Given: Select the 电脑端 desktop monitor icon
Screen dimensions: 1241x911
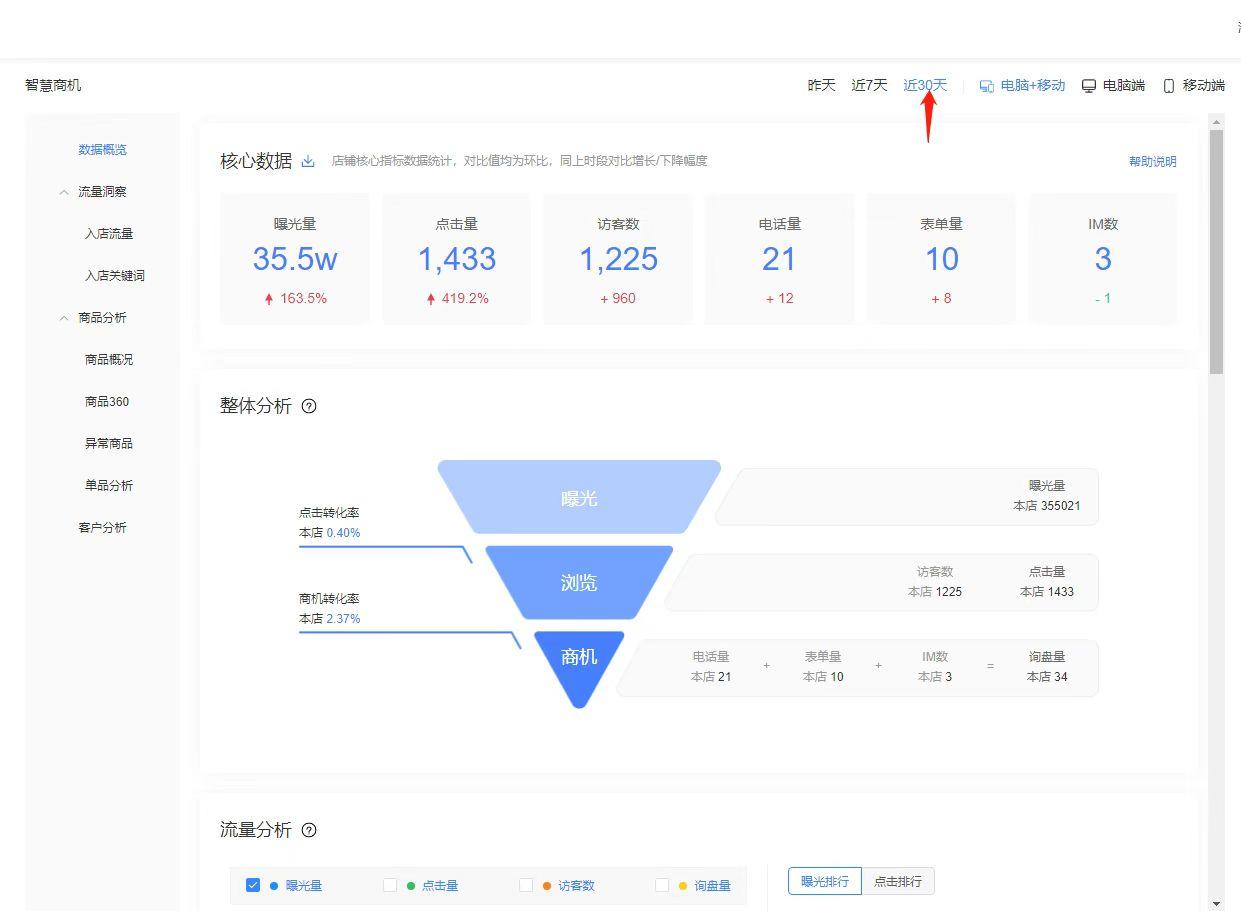Looking at the screenshot, I should 1088,85.
